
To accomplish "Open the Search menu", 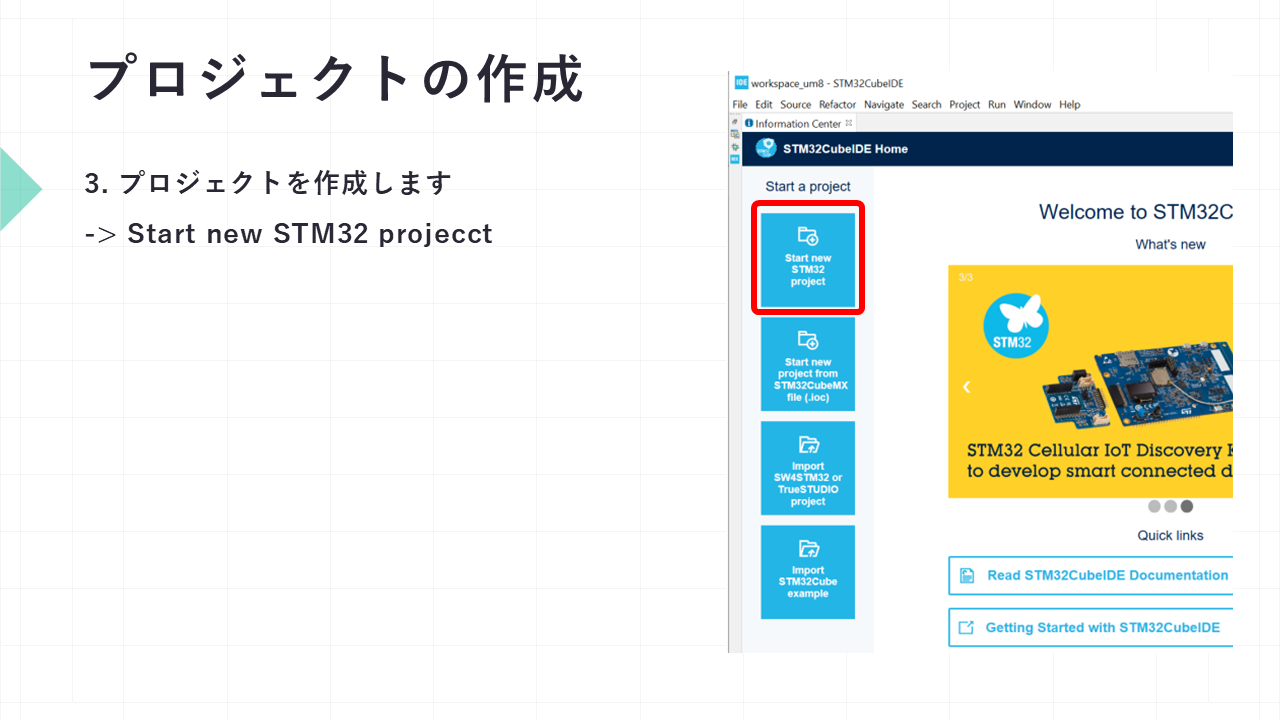I will pos(927,105).
